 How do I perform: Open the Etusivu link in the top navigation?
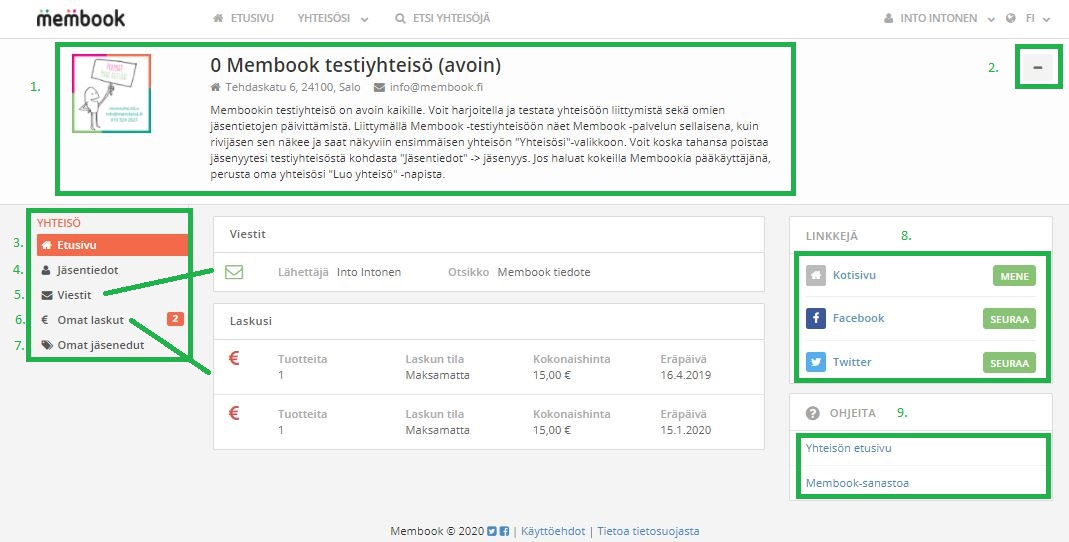(x=243, y=18)
